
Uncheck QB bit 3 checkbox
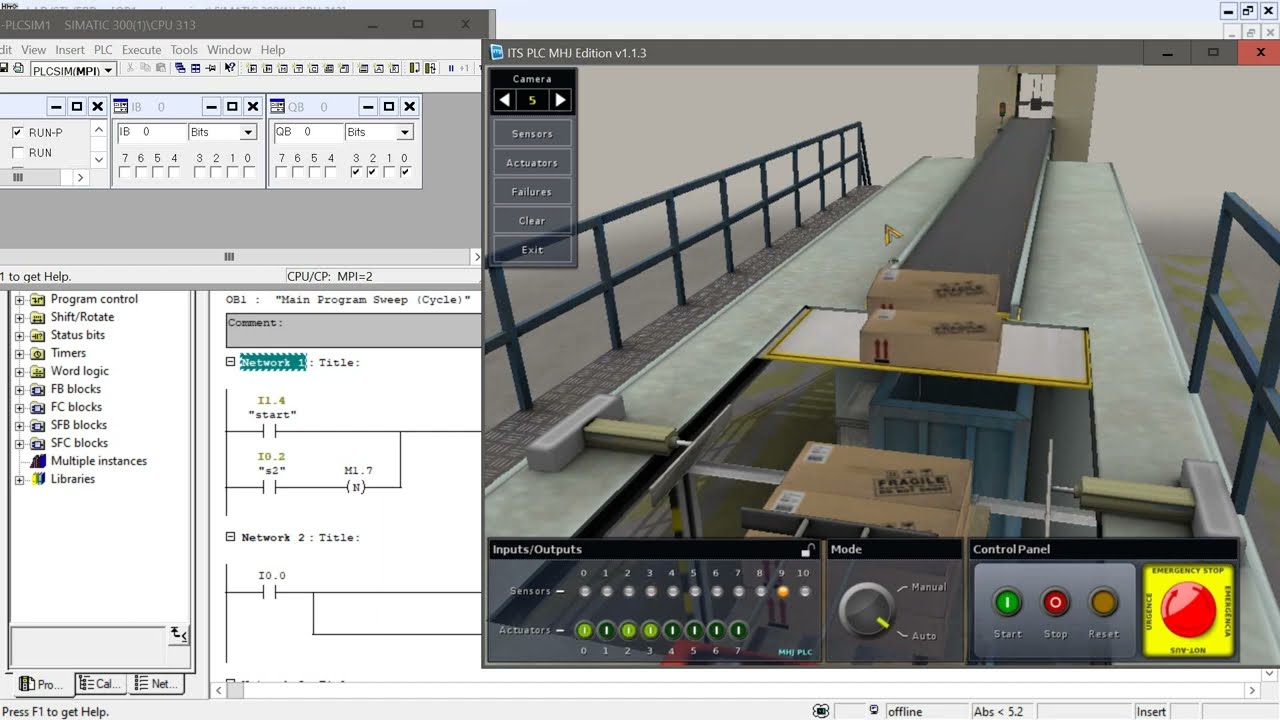click(356, 172)
